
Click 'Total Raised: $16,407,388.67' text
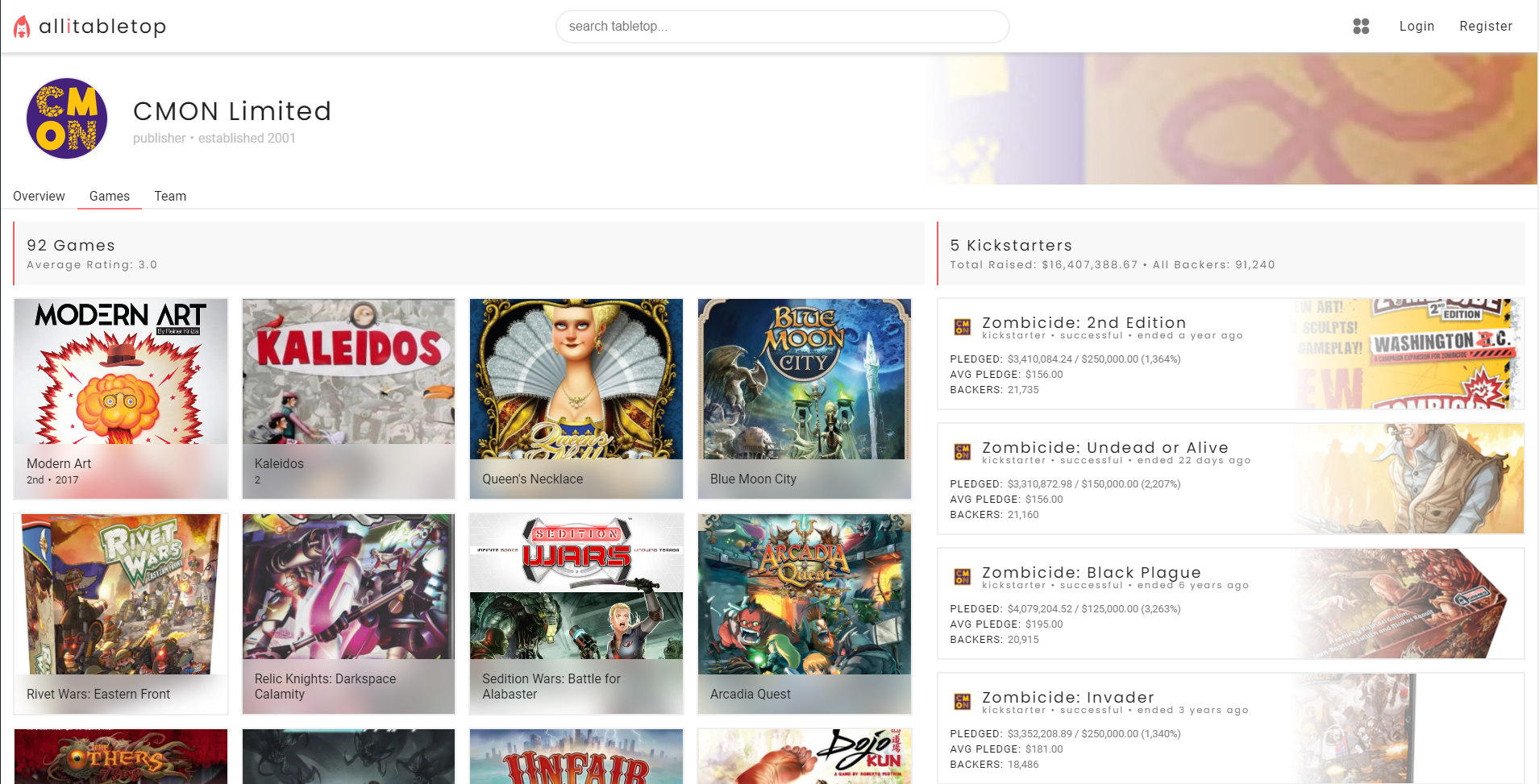pyautogui.click(x=1044, y=264)
